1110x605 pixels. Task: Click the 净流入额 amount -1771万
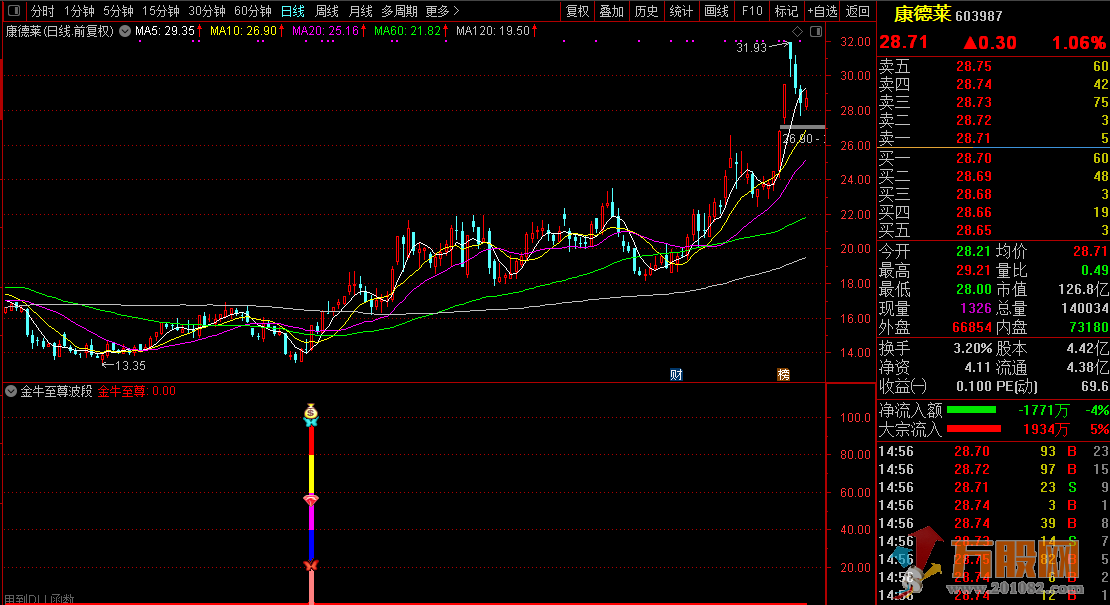(x=1043, y=410)
